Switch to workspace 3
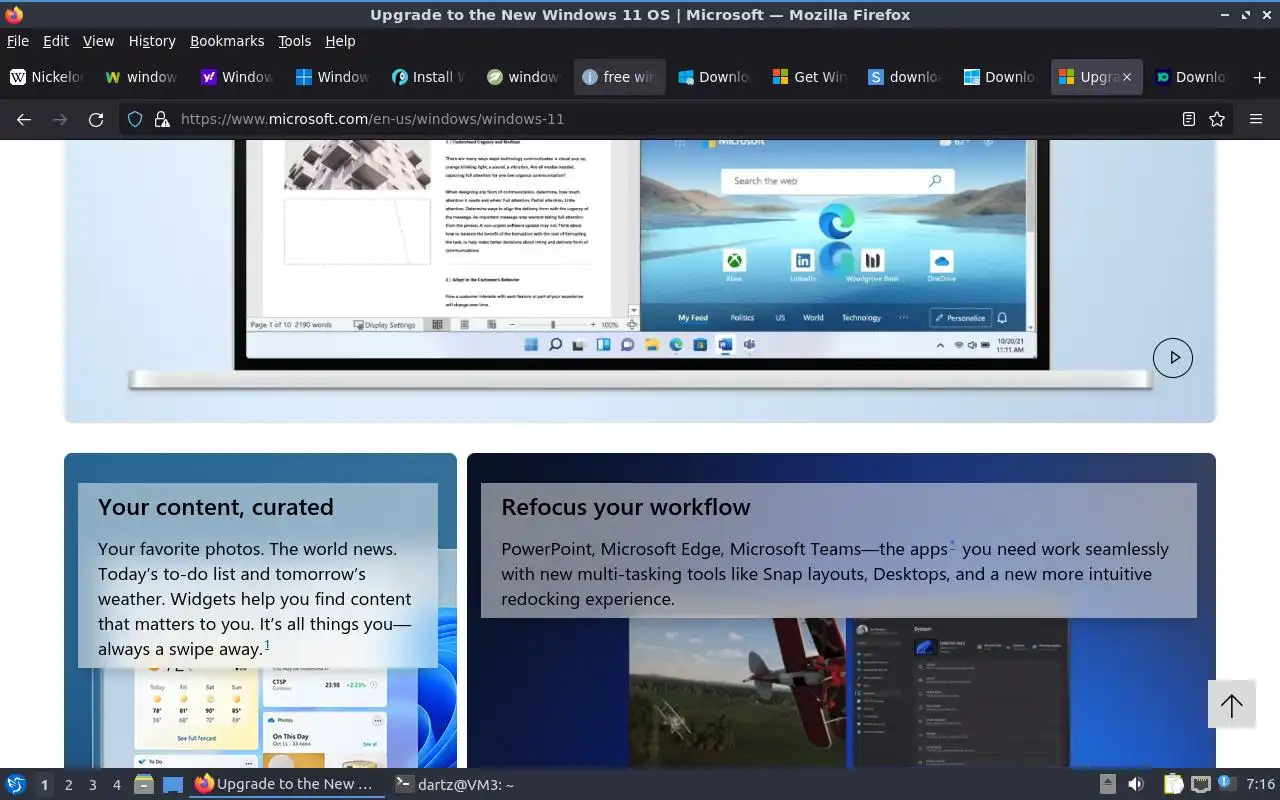This screenshot has height=800, width=1280. [x=93, y=785]
